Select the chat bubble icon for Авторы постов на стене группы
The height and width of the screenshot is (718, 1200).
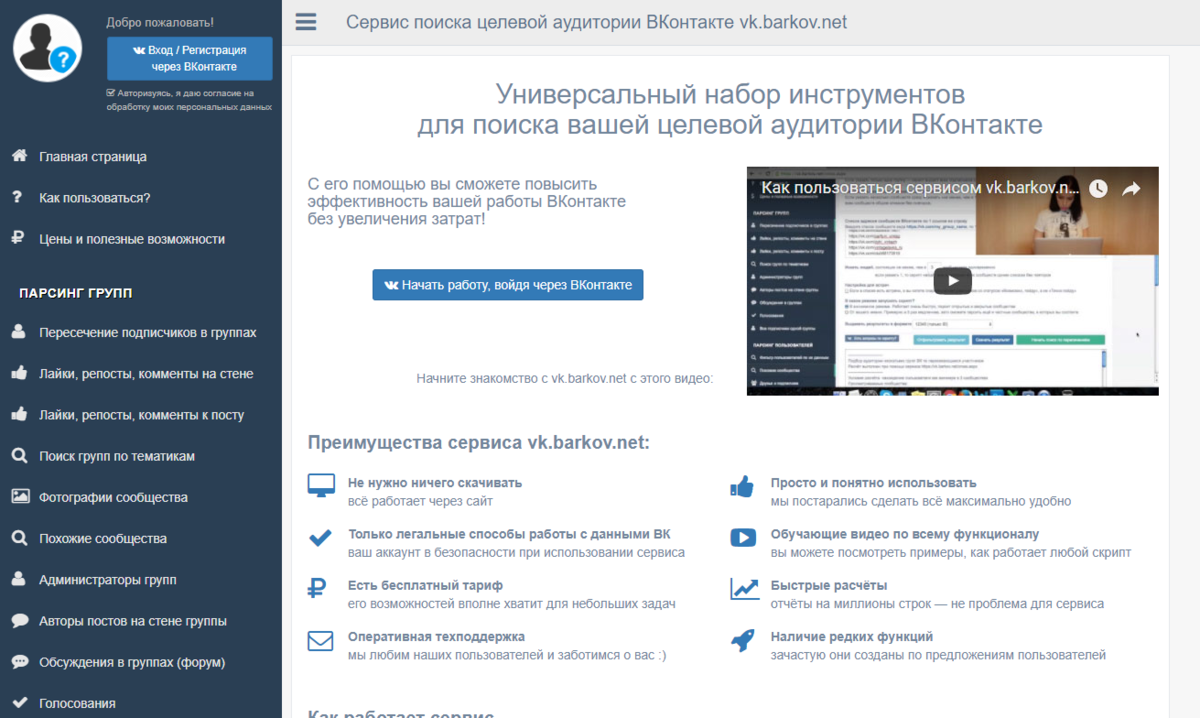click(x=21, y=620)
